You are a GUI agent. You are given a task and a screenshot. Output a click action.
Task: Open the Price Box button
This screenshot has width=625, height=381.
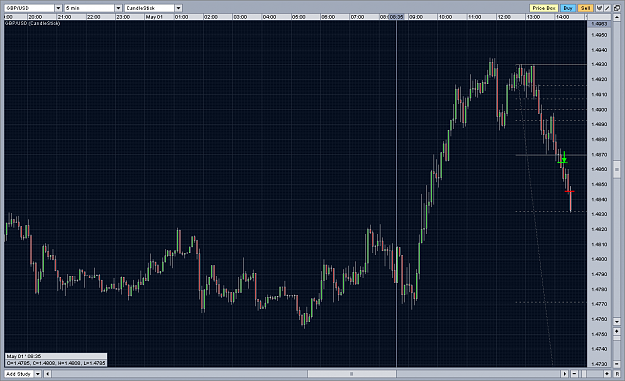point(544,8)
